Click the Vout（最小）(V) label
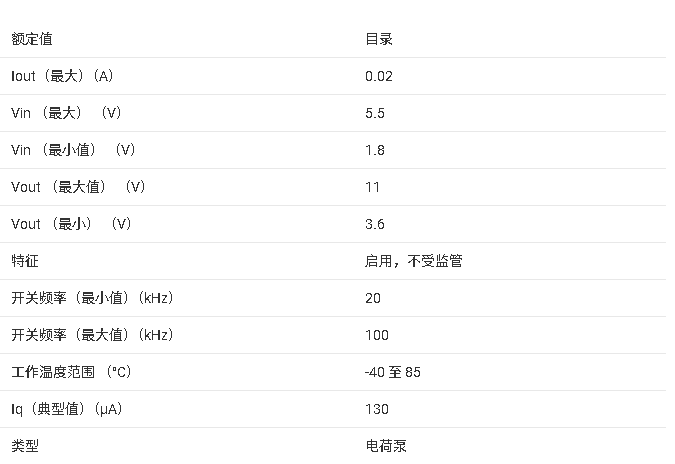This screenshot has height=464, width=675. click(x=71, y=224)
